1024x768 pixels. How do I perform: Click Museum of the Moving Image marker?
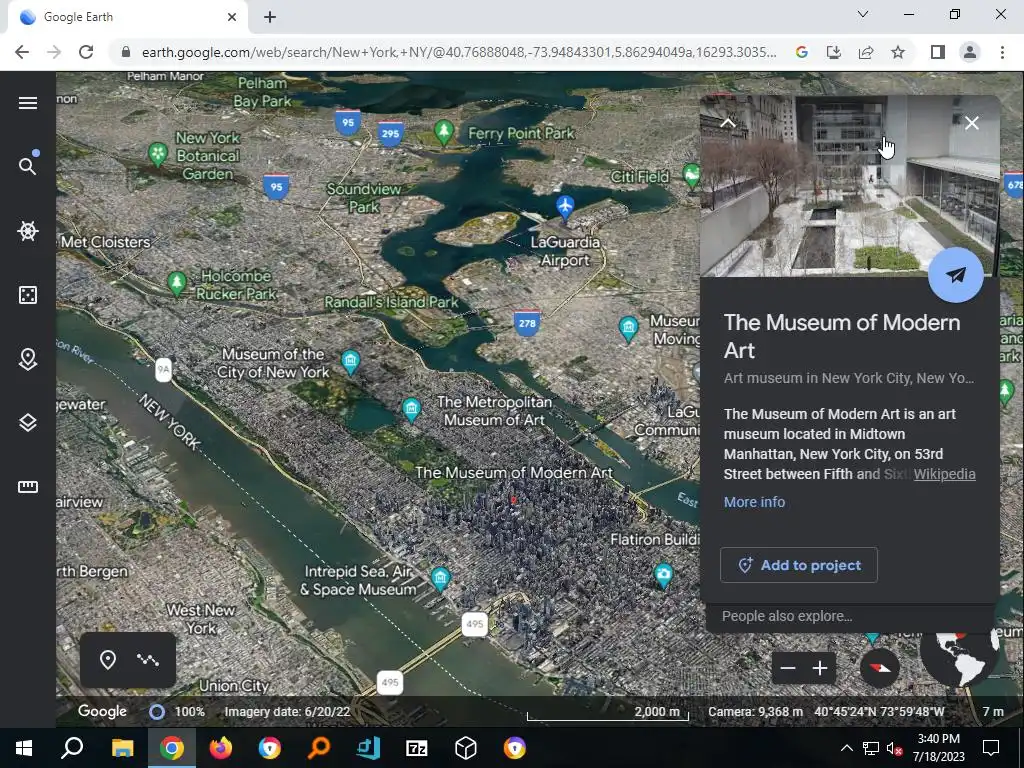(628, 328)
